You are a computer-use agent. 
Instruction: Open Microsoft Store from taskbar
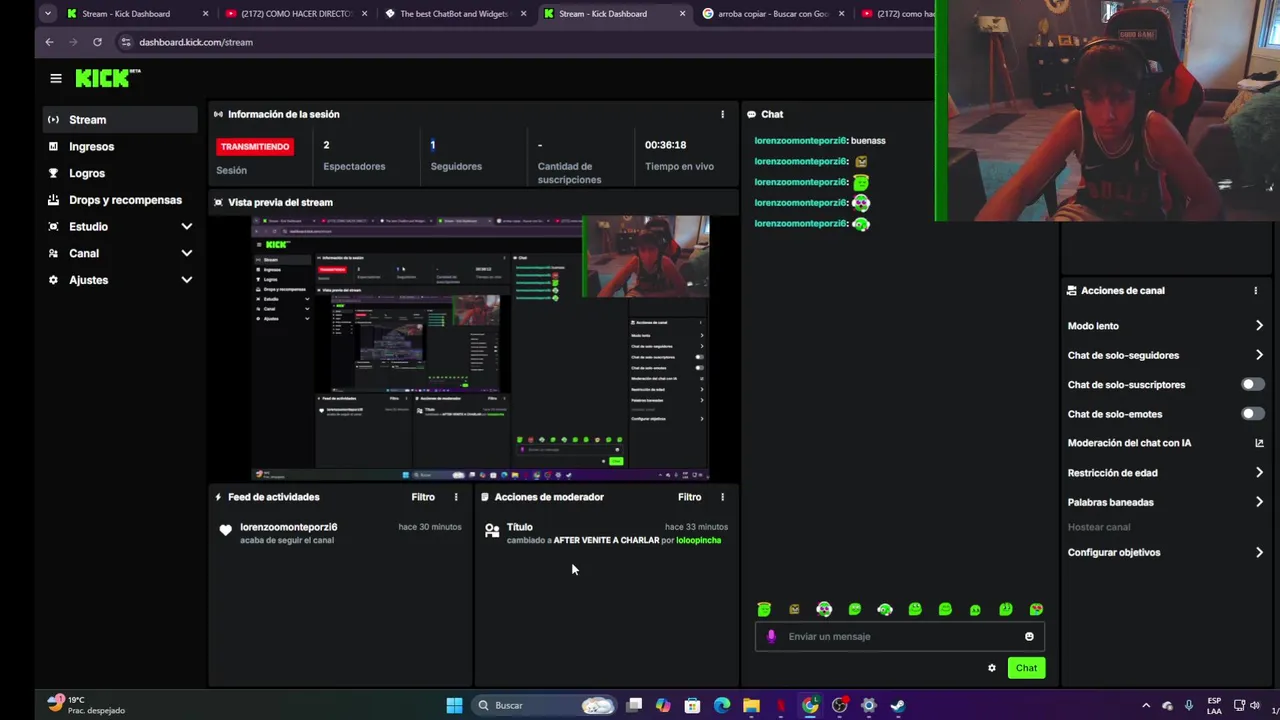(x=692, y=705)
